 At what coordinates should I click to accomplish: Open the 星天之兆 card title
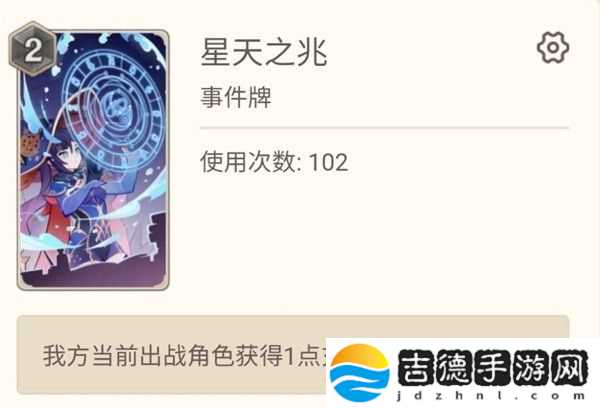pos(264,53)
